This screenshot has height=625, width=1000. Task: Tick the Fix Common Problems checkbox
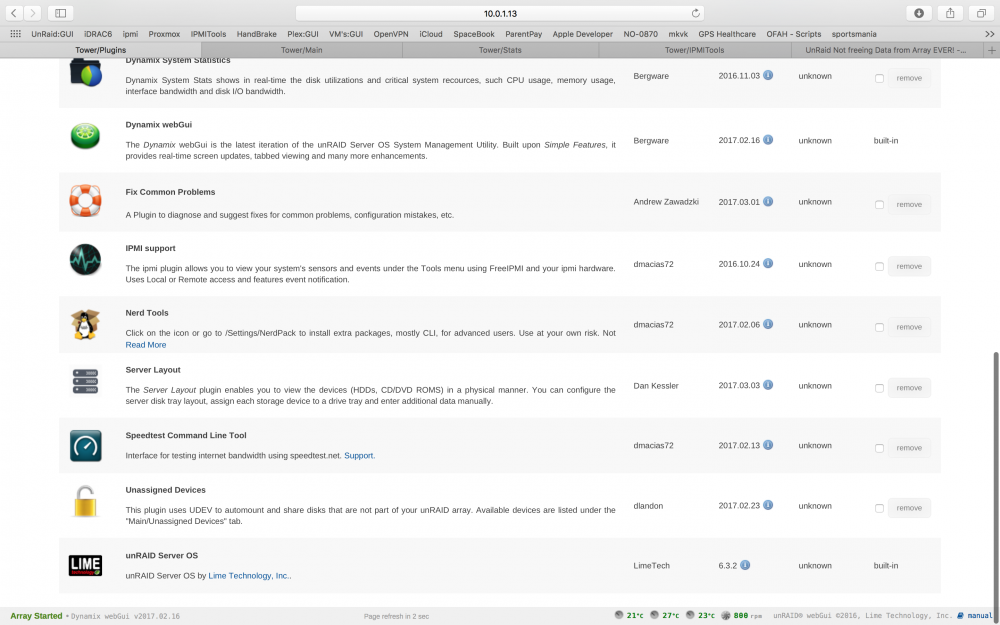tap(879, 205)
